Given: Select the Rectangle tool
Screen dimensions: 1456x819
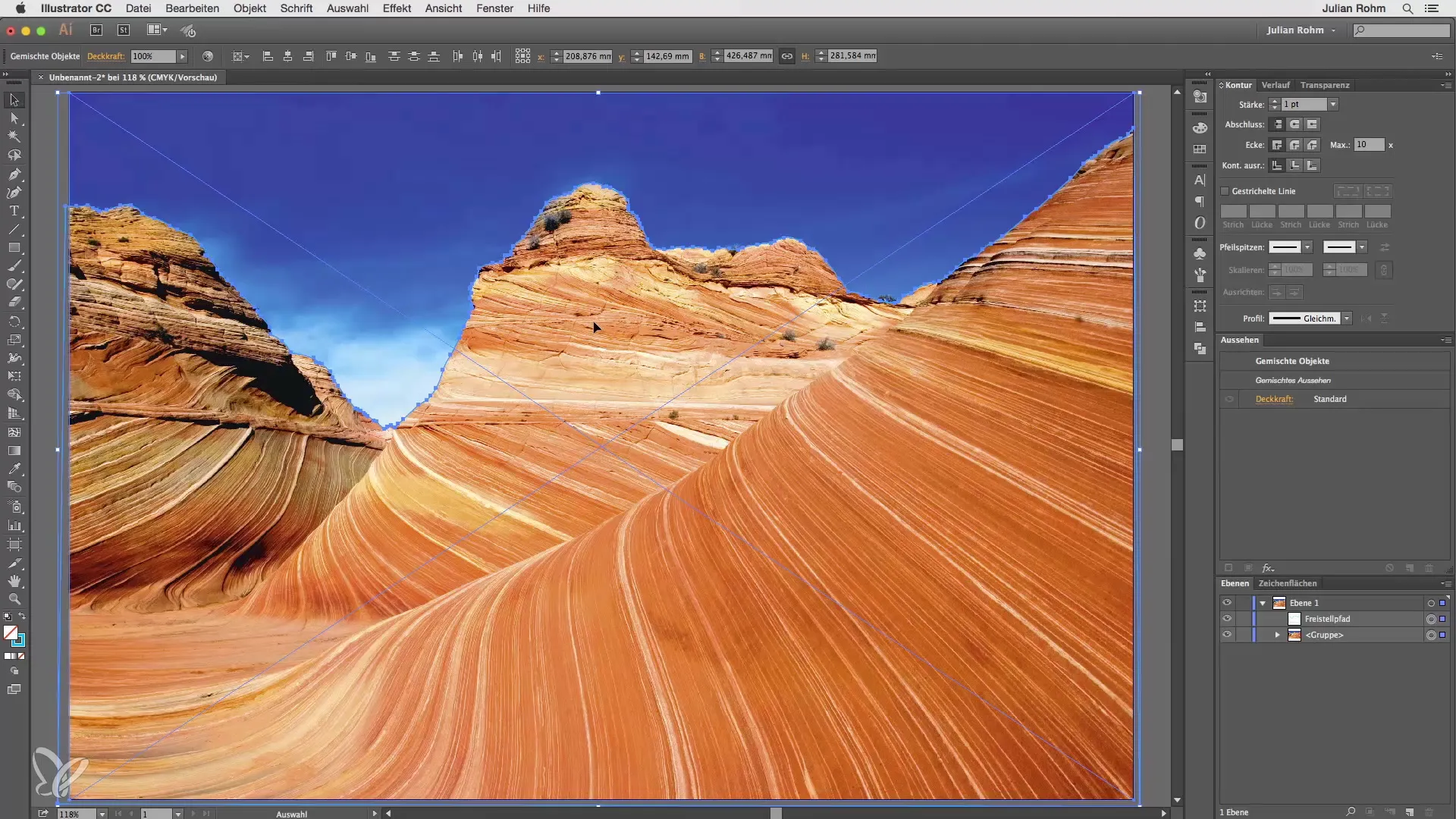Looking at the screenshot, I should (14, 248).
